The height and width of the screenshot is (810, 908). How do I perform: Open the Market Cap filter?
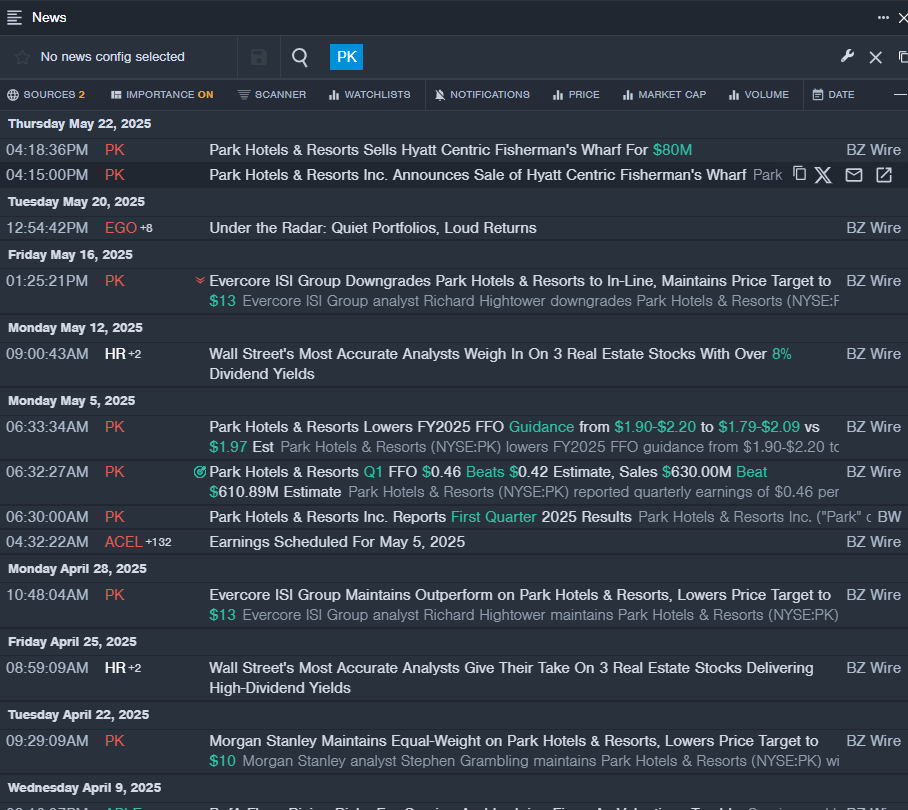pyautogui.click(x=664, y=94)
